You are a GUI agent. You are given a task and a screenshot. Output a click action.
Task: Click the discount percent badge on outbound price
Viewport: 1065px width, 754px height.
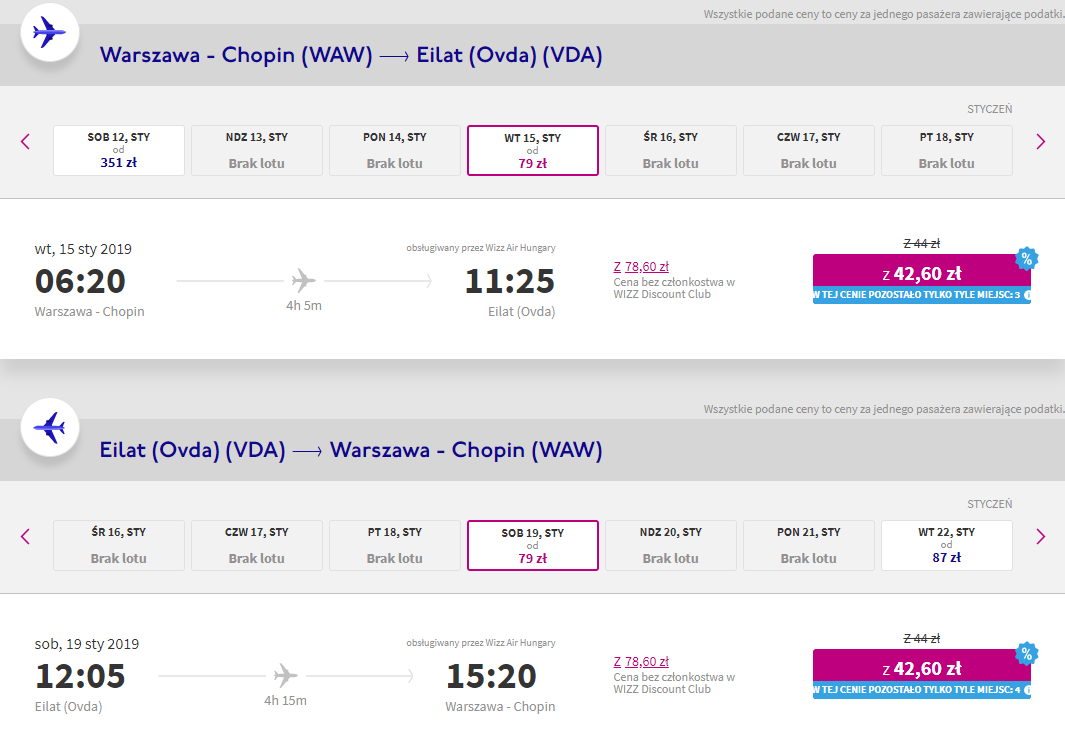[1026, 258]
